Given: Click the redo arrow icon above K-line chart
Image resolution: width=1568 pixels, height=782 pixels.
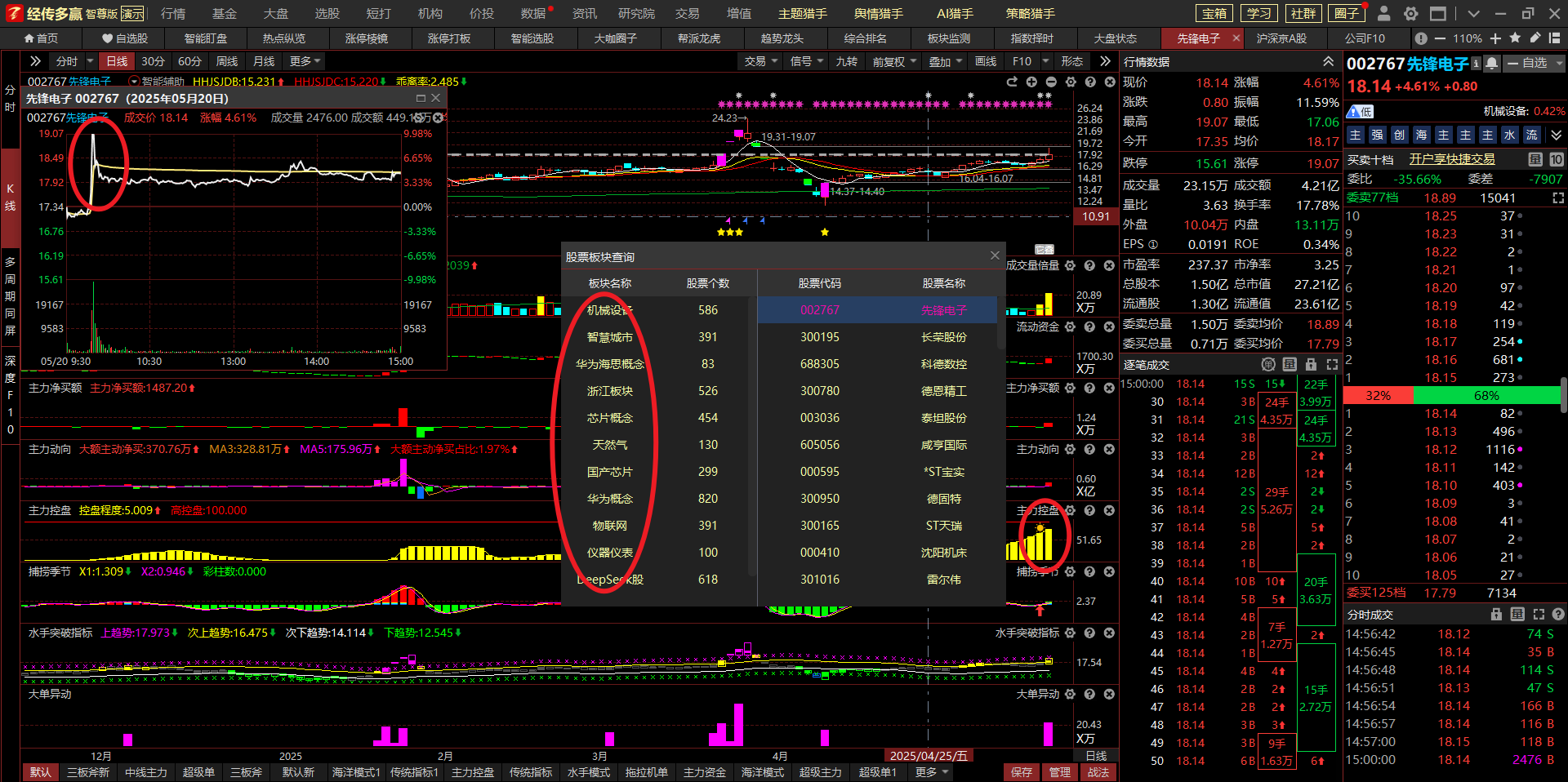Looking at the screenshot, I should (x=1012, y=82).
